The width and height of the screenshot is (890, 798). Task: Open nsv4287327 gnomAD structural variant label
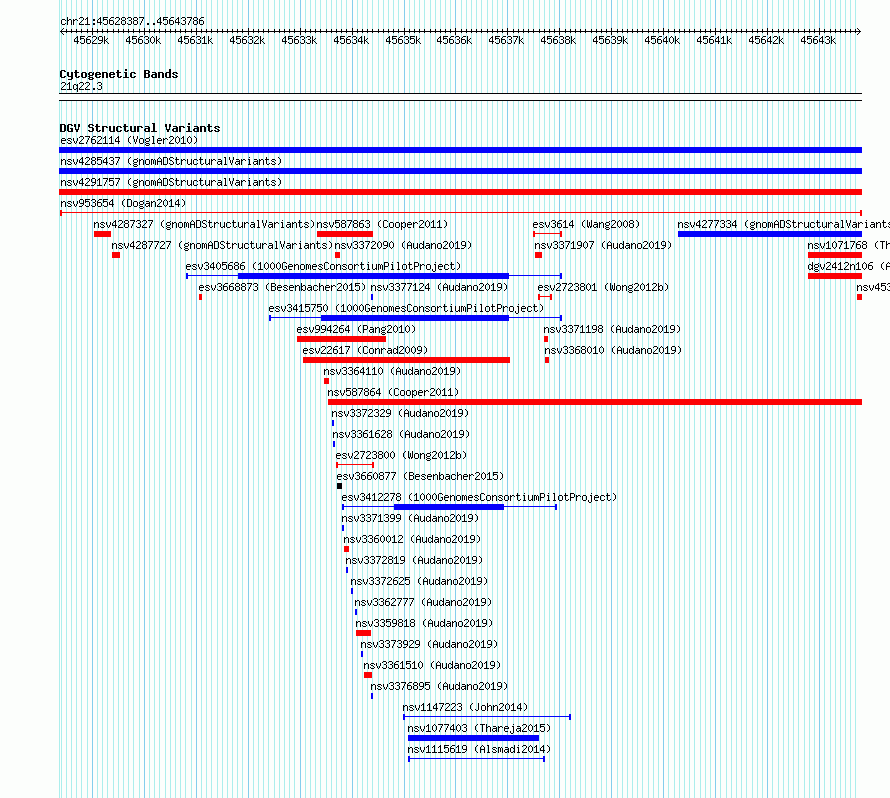coord(204,224)
